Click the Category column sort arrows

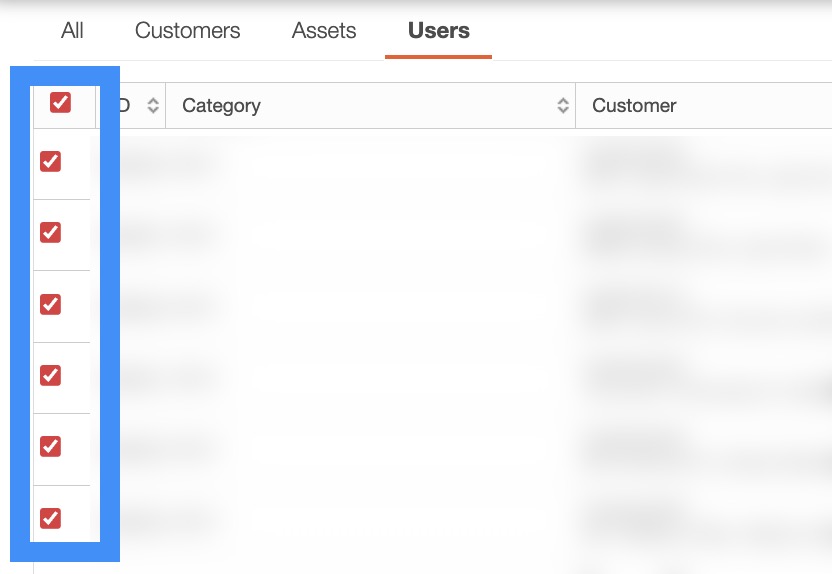[563, 106]
